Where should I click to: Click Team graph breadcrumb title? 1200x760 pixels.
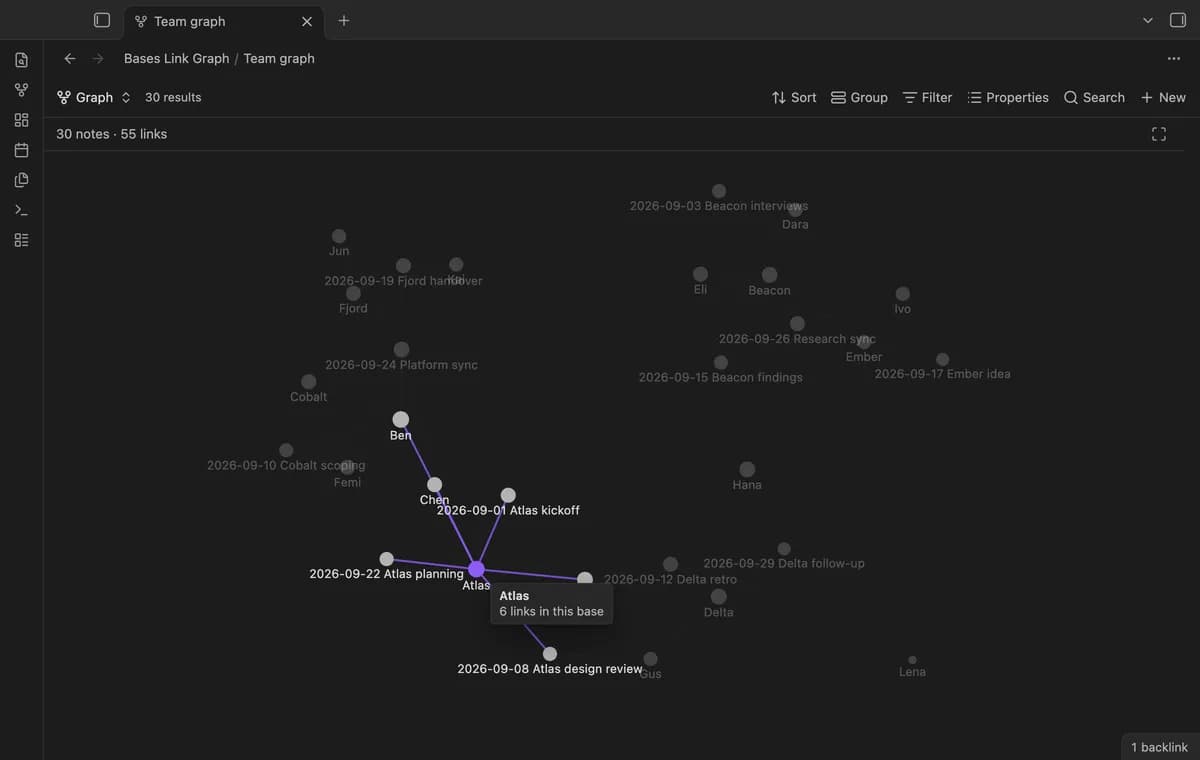click(279, 58)
